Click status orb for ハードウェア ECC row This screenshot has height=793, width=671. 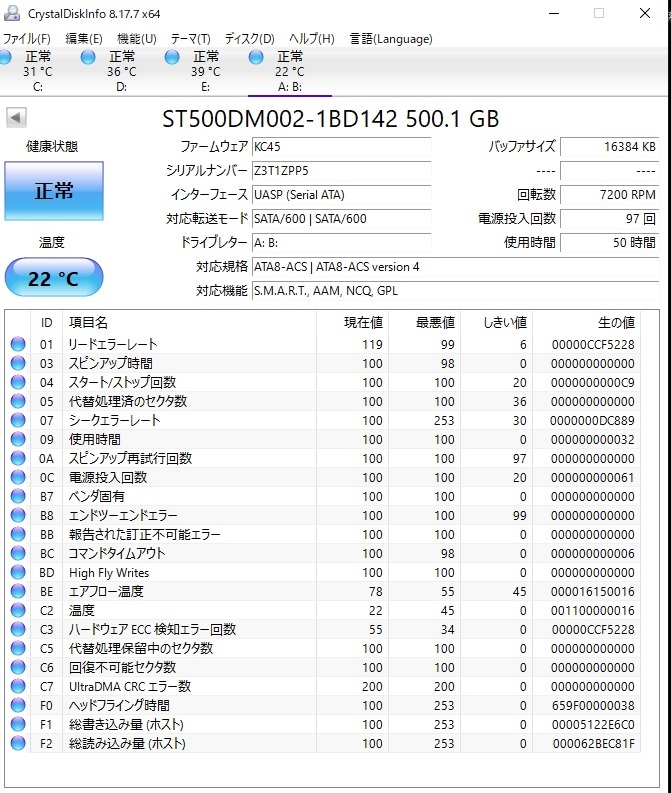[18, 629]
